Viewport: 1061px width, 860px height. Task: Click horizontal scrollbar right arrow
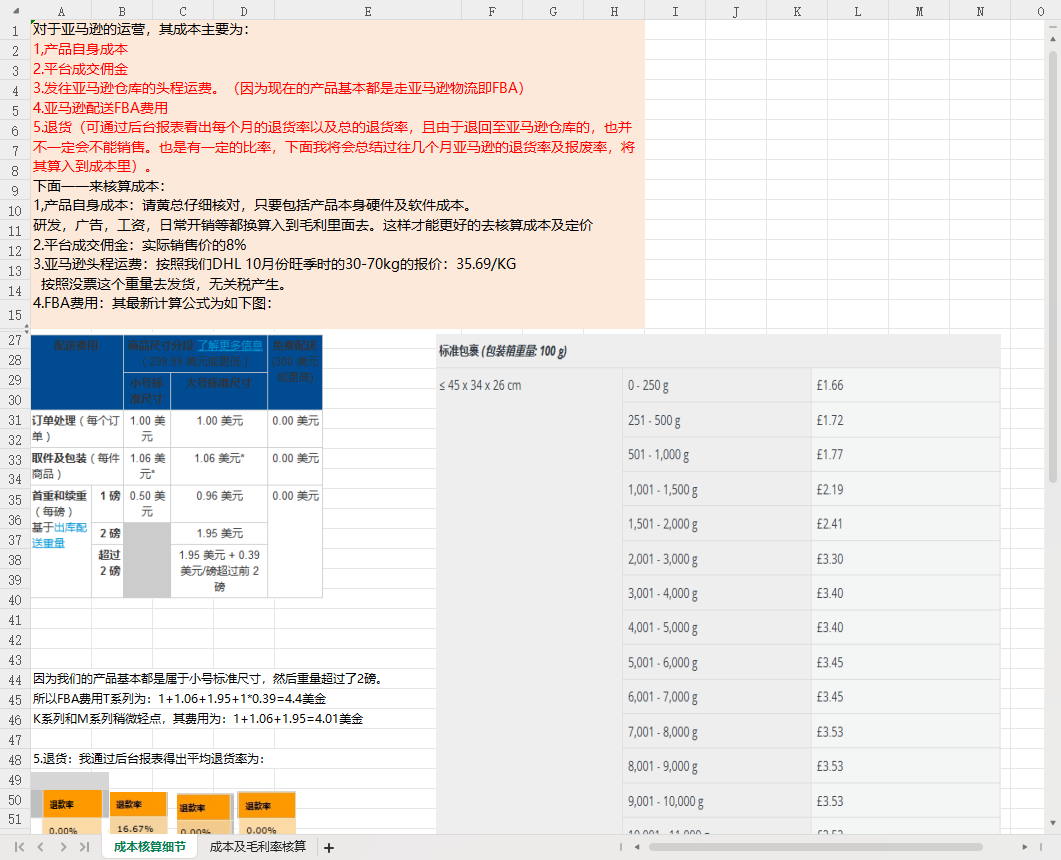[1024, 847]
